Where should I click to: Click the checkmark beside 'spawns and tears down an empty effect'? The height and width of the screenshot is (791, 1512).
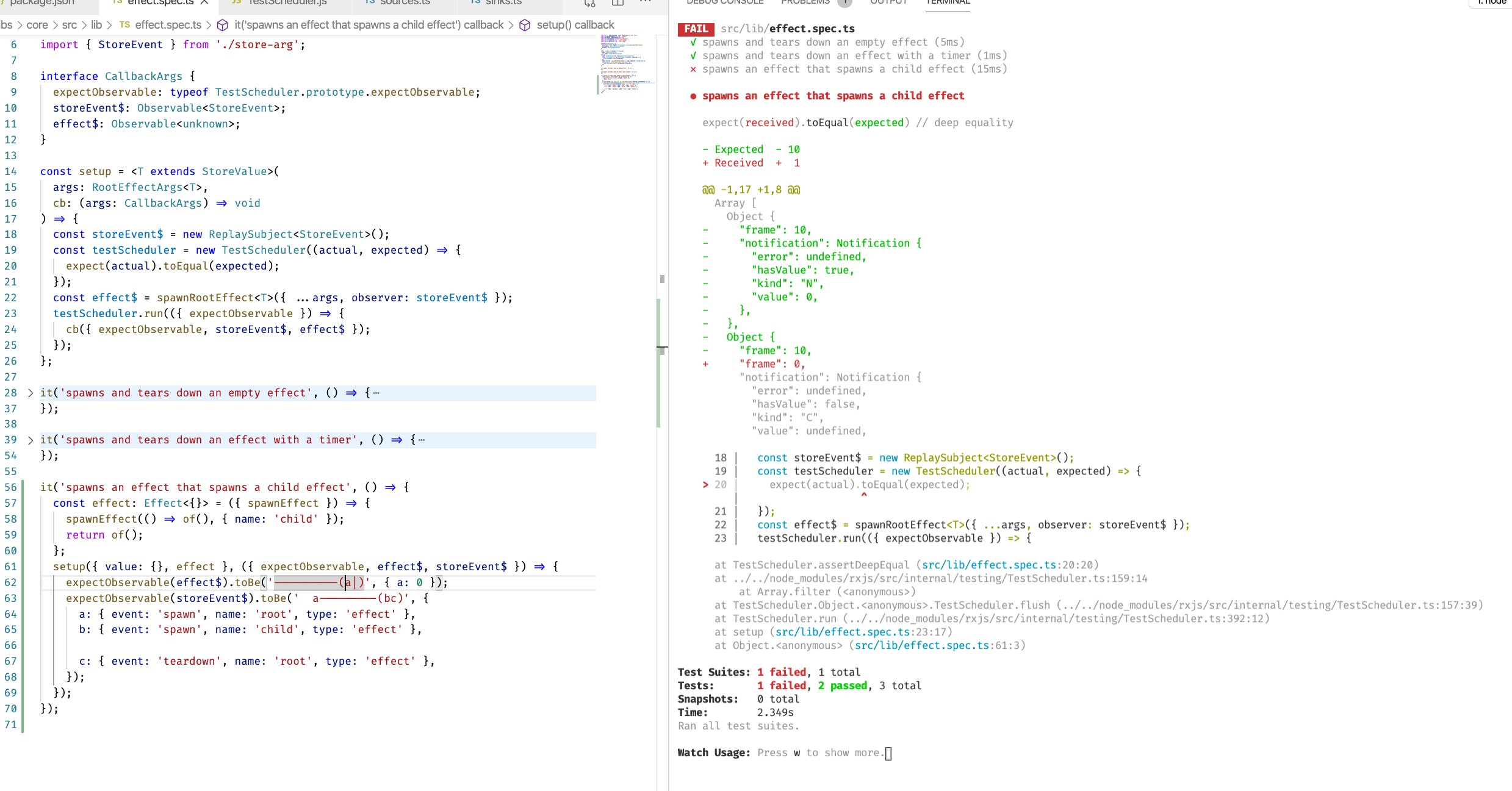coord(693,42)
